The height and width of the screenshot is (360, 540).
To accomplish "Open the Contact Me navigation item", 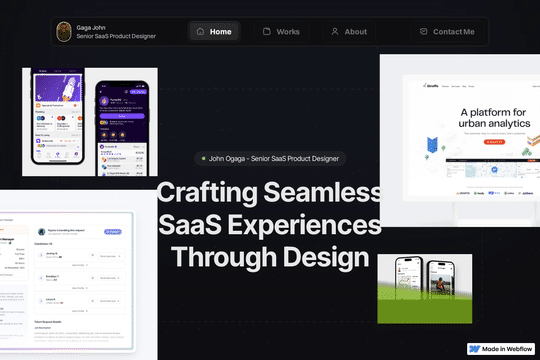I will (447, 32).
